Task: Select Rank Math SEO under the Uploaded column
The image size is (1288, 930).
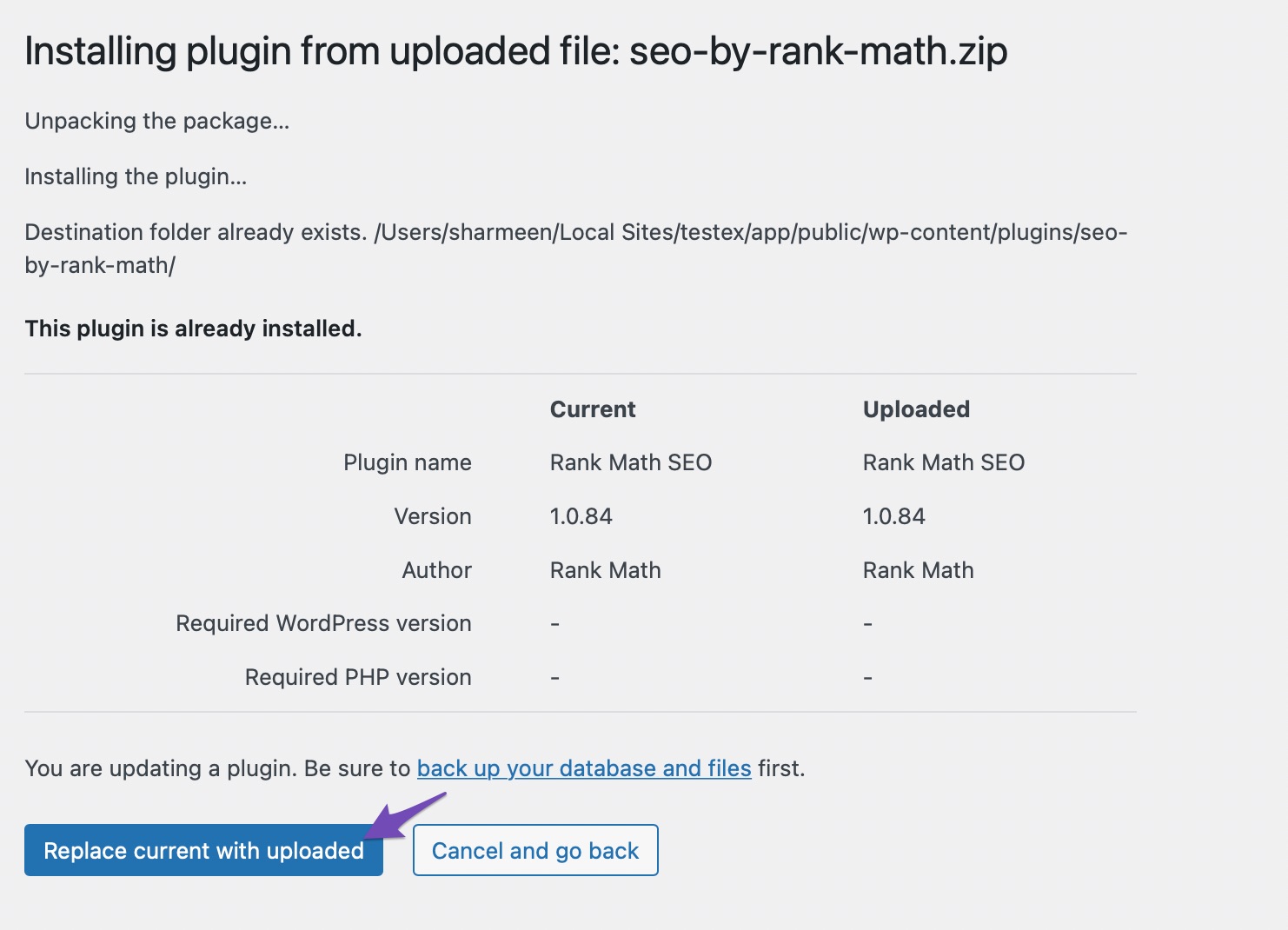Action: tap(944, 462)
